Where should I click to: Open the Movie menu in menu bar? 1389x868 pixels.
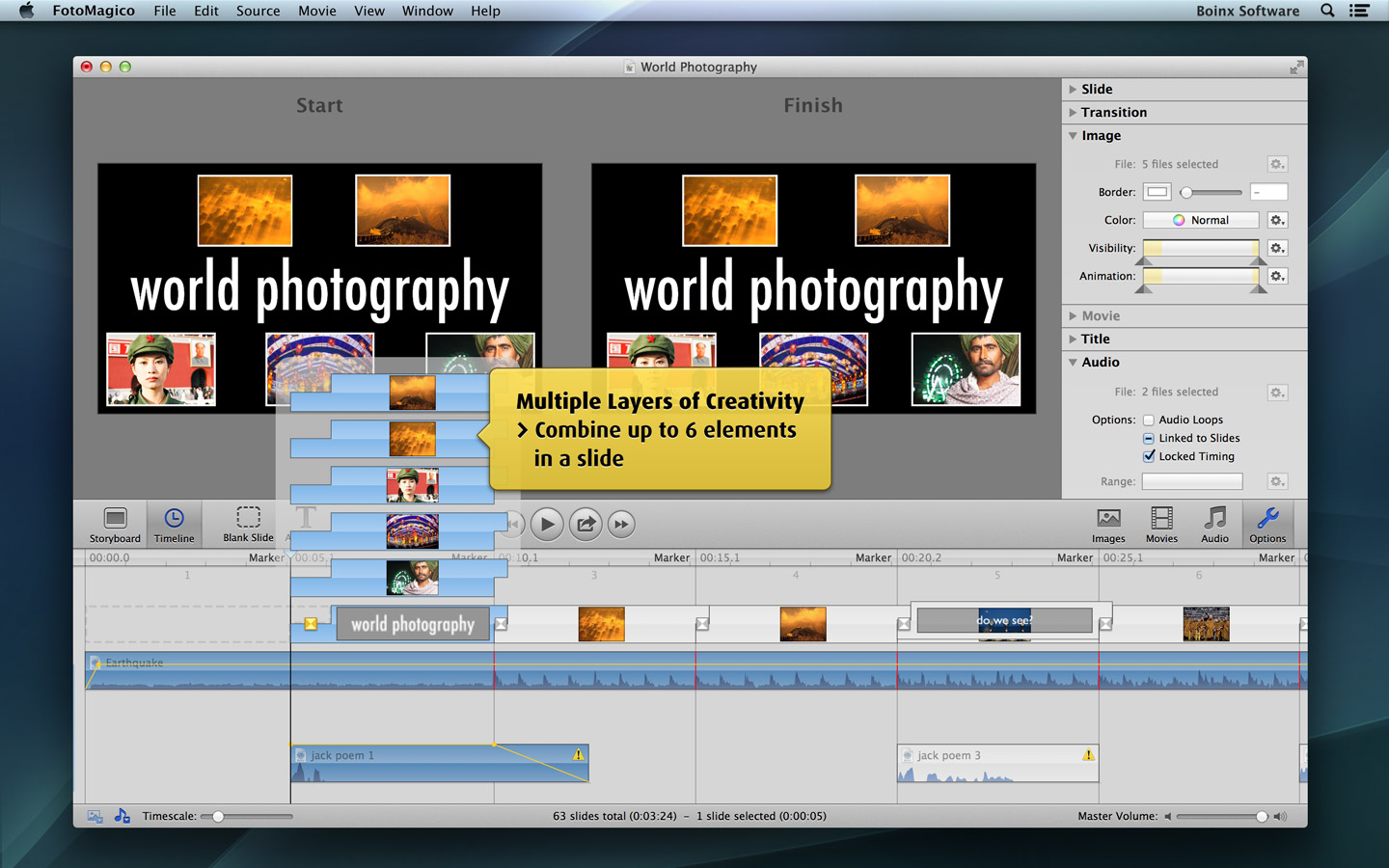click(316, 11)
